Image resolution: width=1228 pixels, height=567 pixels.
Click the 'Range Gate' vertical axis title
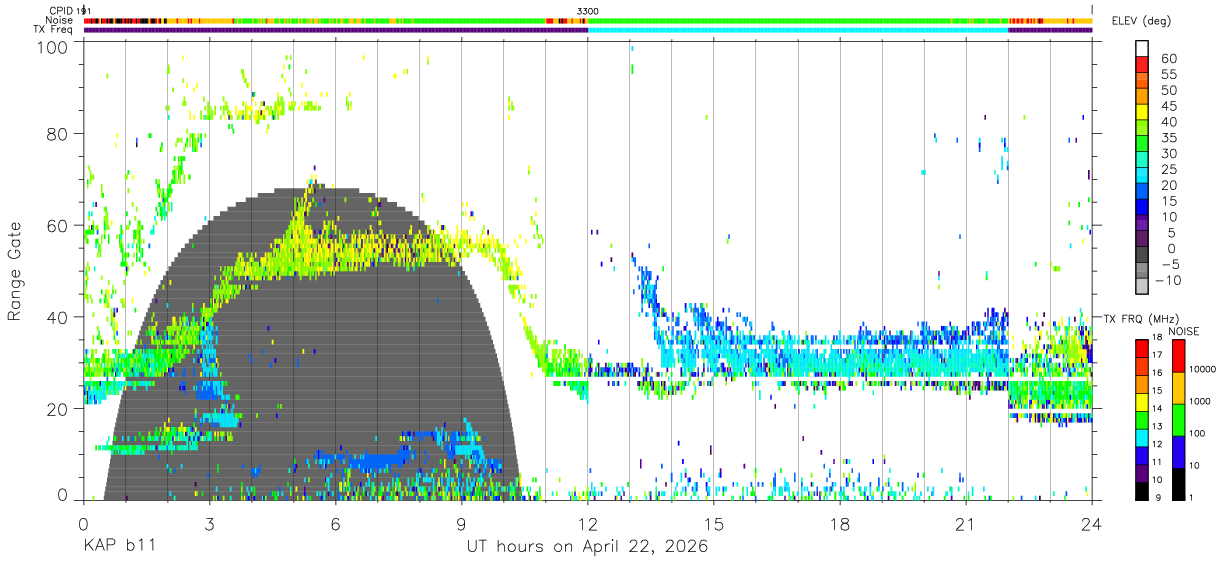15,272
